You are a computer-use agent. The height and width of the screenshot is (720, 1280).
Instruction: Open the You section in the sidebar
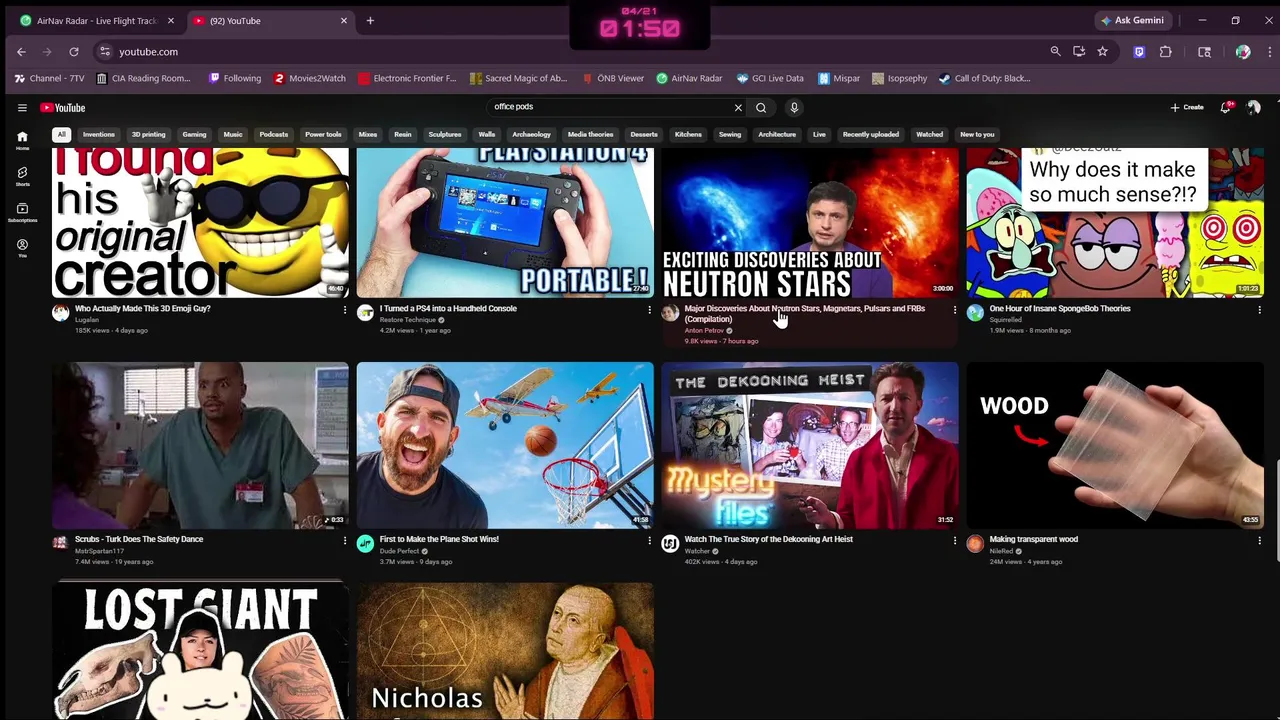[x=22, y=248]
